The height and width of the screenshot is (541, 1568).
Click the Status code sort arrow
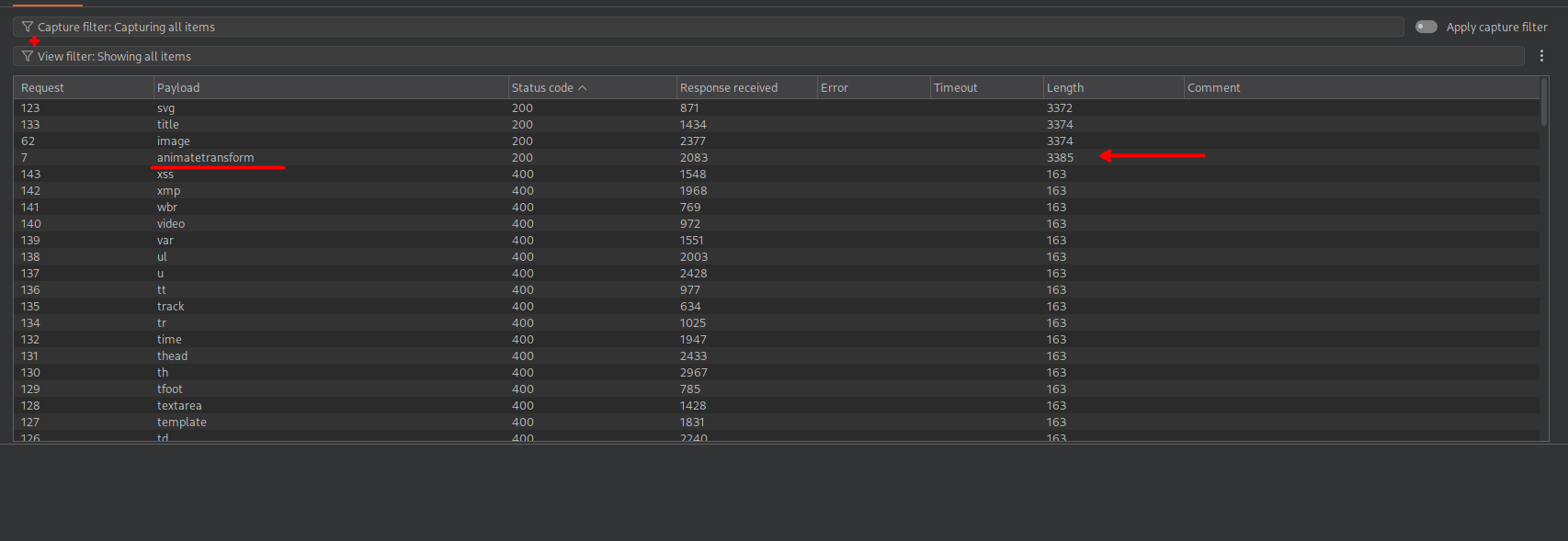pyautogui.click(x=582, y=88)
